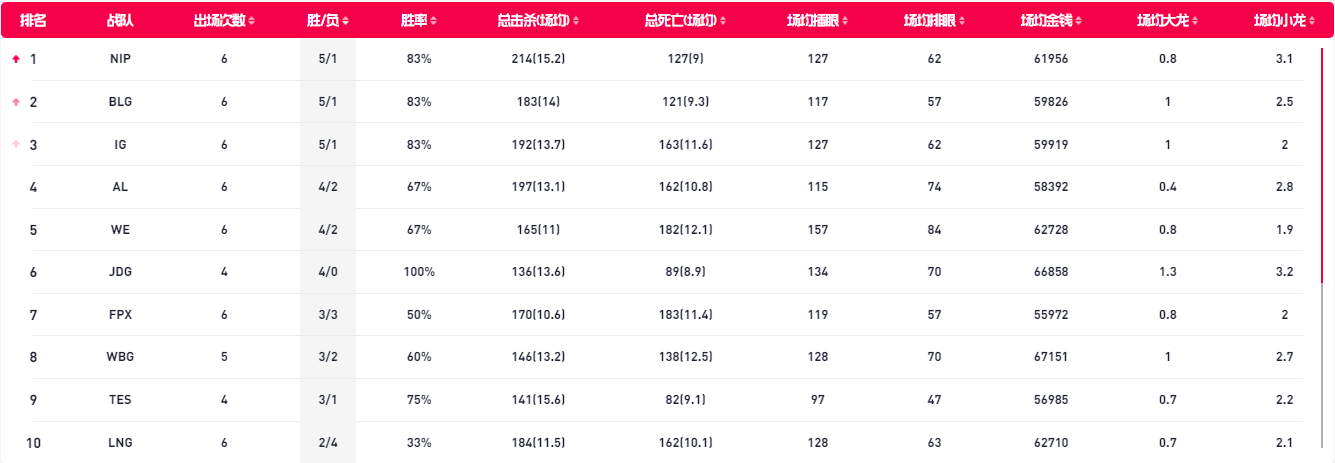Click the faint up arrow next to rank 3
Viewport: 1335px width, 463px height.
pyautogui.click(x=15, y=145)
